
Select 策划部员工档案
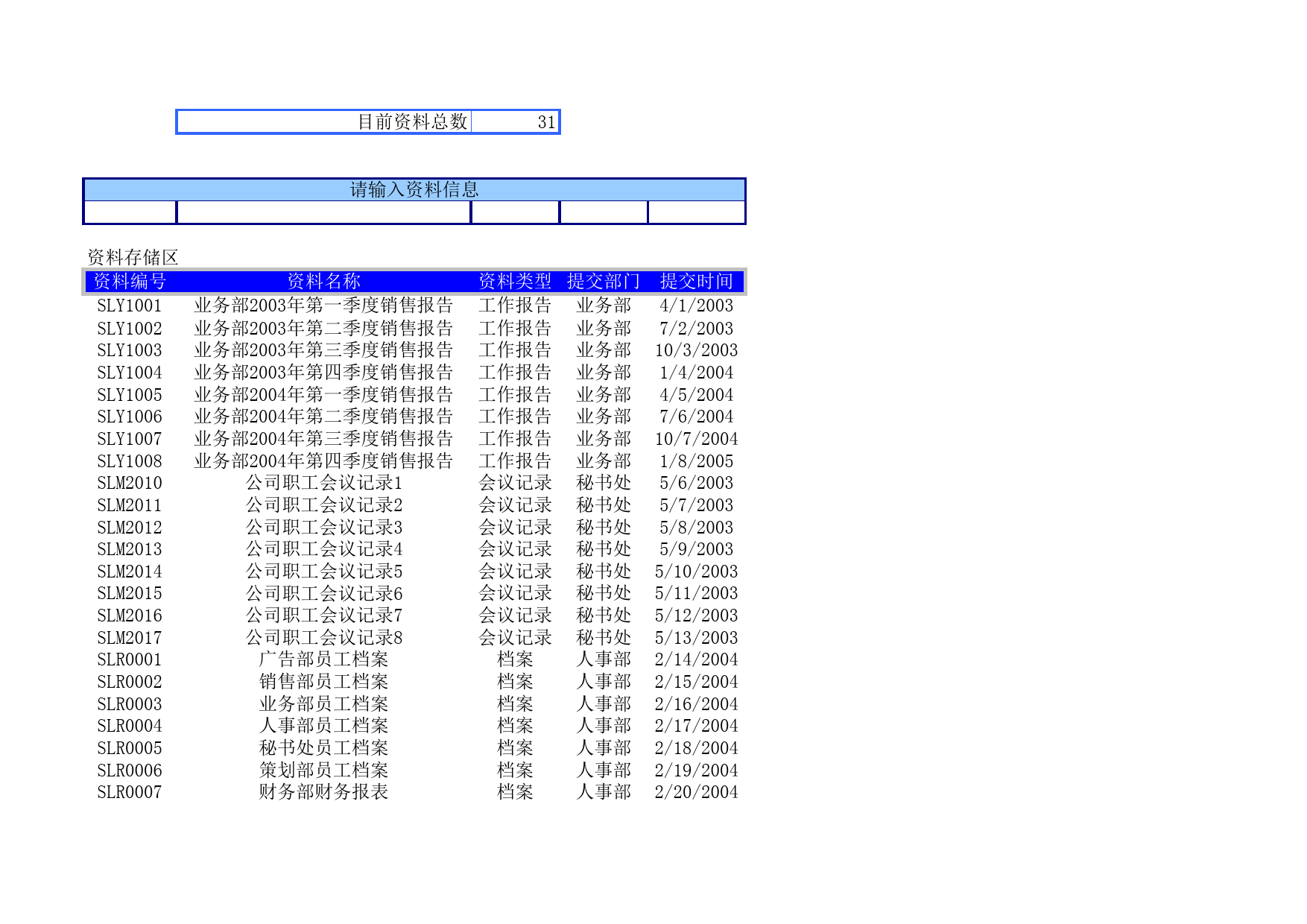(x=324, y=770)
